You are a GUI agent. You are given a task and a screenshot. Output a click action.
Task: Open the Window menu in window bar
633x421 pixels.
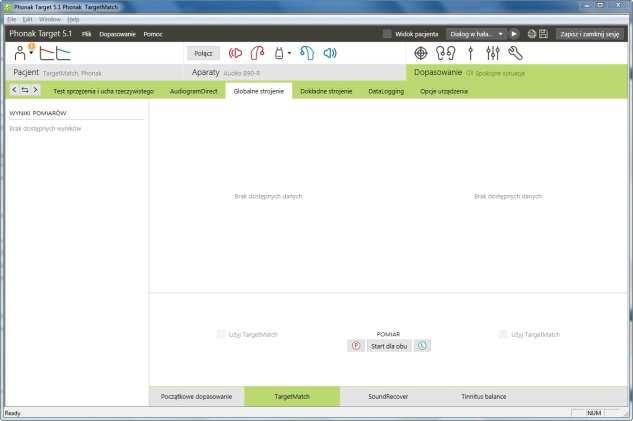point(50,19)
